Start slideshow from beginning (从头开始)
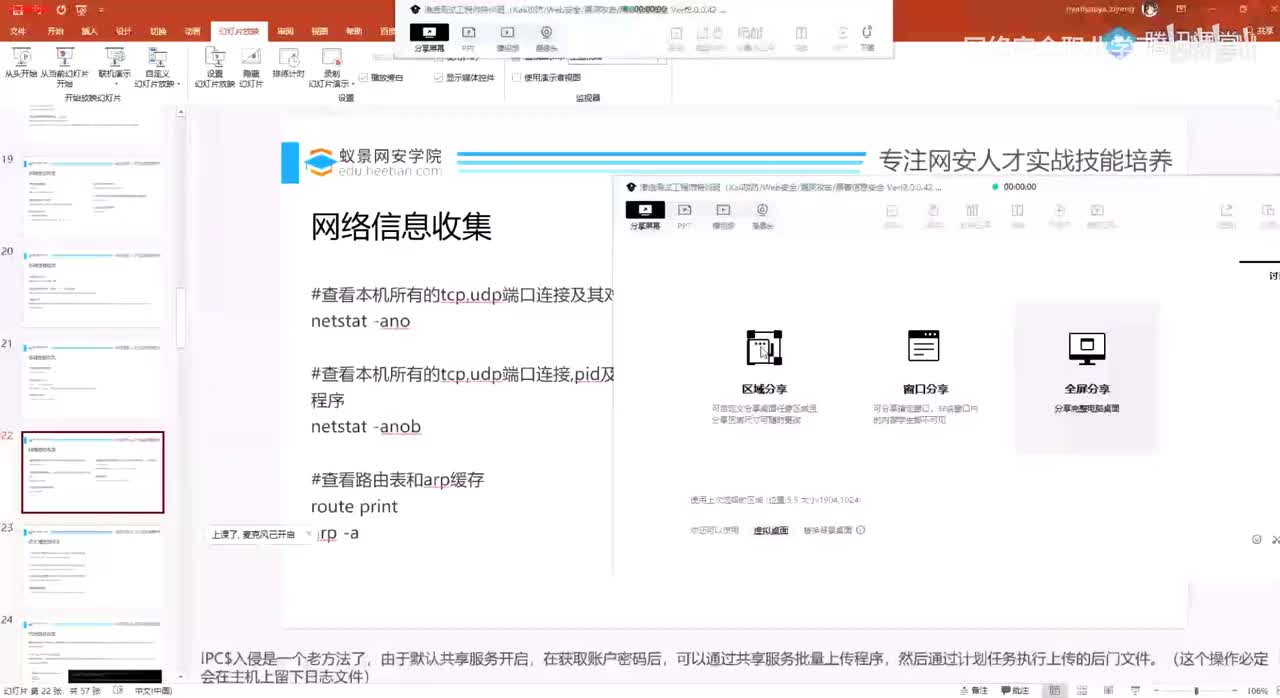The image size is (1280, 698). click(x=20, y=65)
